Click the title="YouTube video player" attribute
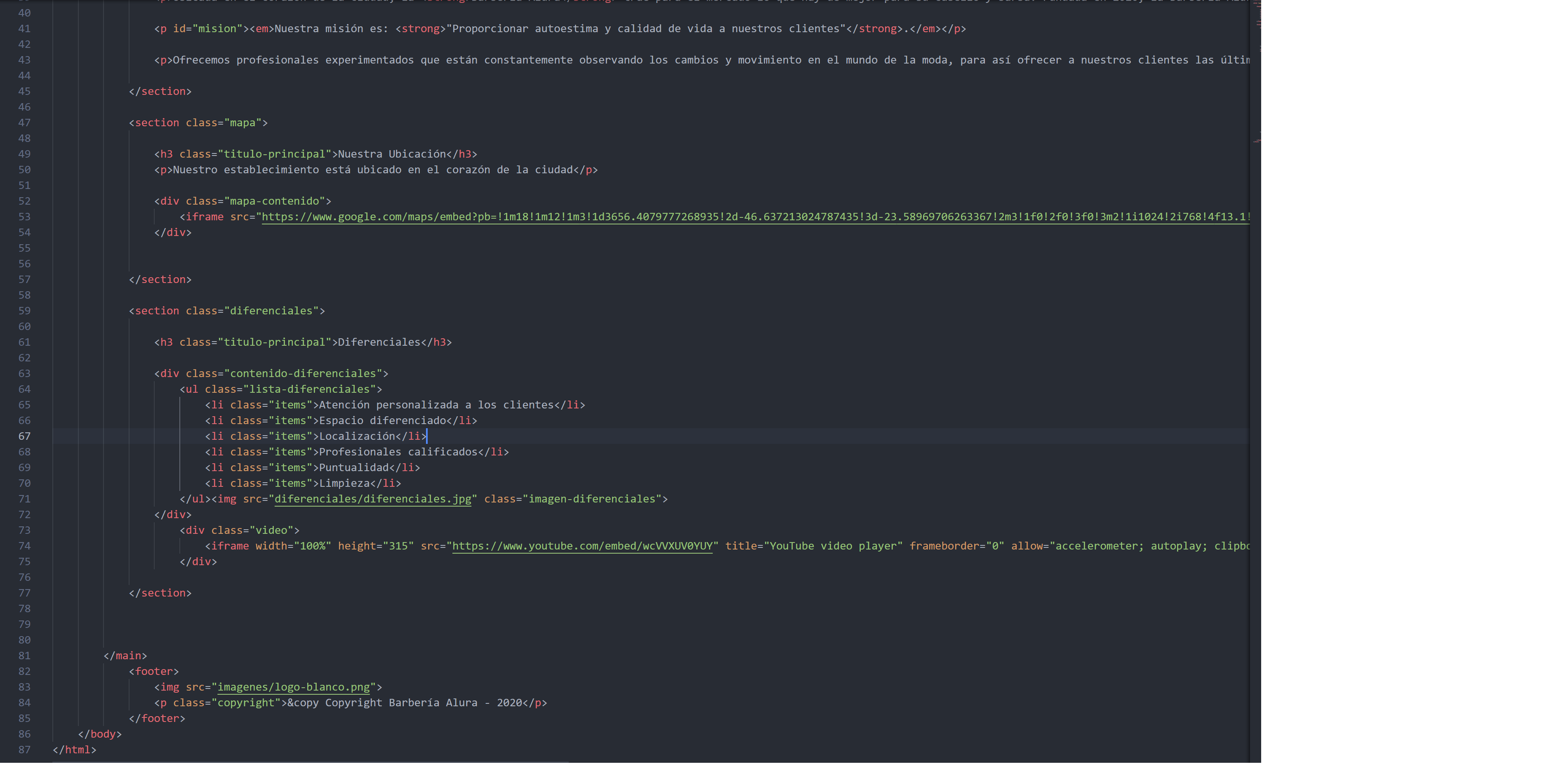This screenshot has height=783, width=1568. click(814, 545)
